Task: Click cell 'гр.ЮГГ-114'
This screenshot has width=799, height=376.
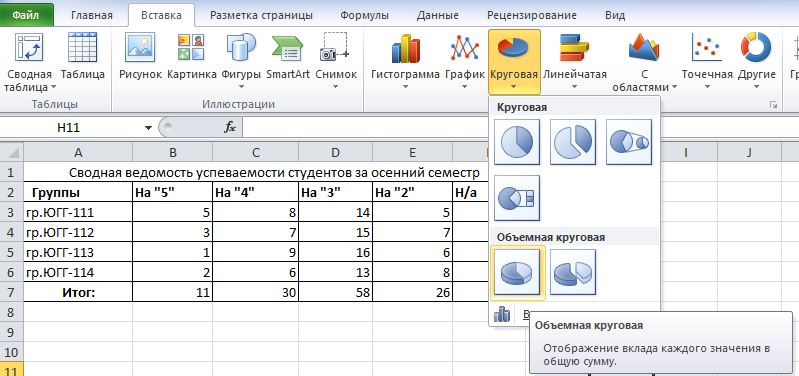Action: (x=78, y=273)
